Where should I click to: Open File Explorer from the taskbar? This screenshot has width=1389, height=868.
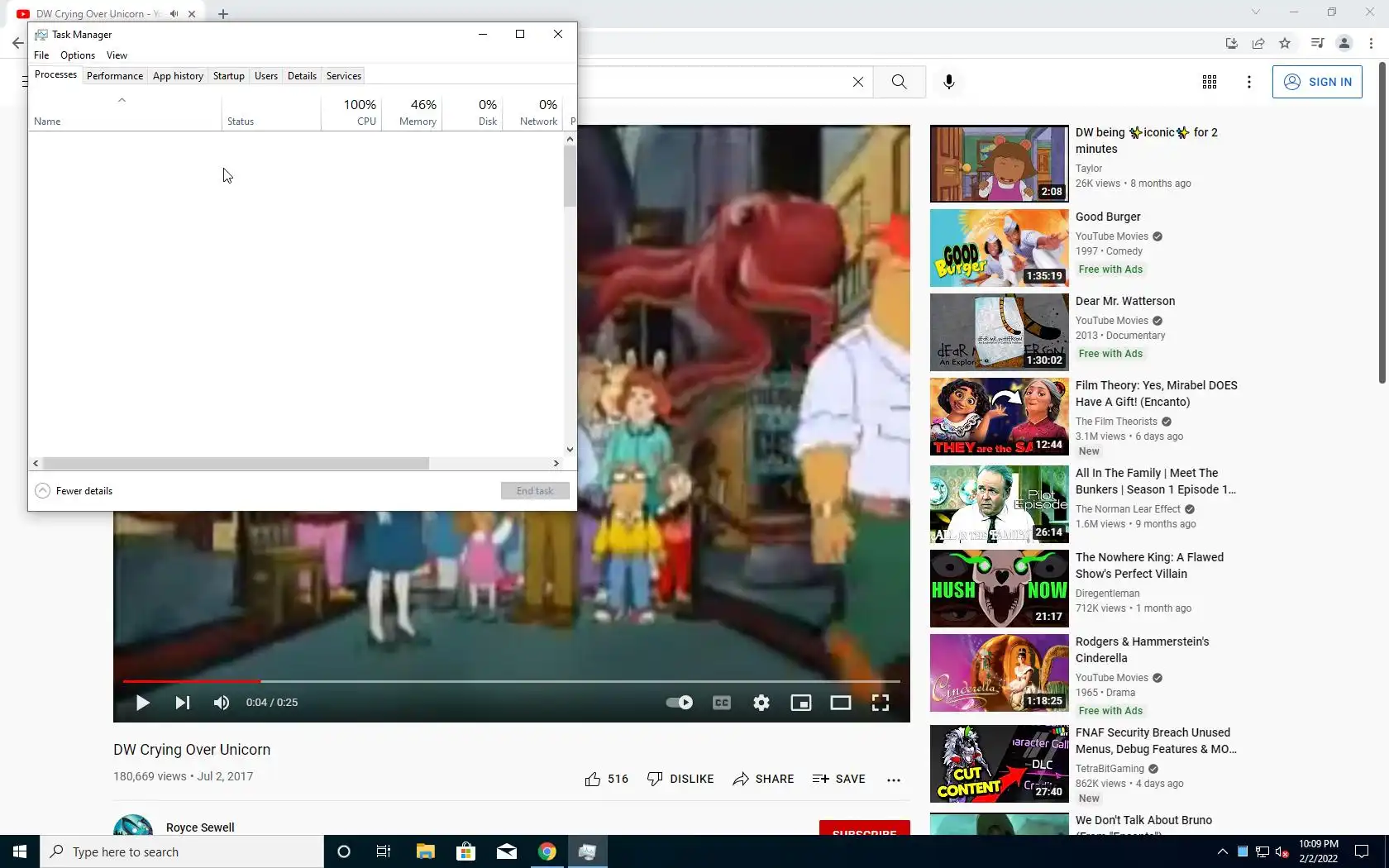425,851
